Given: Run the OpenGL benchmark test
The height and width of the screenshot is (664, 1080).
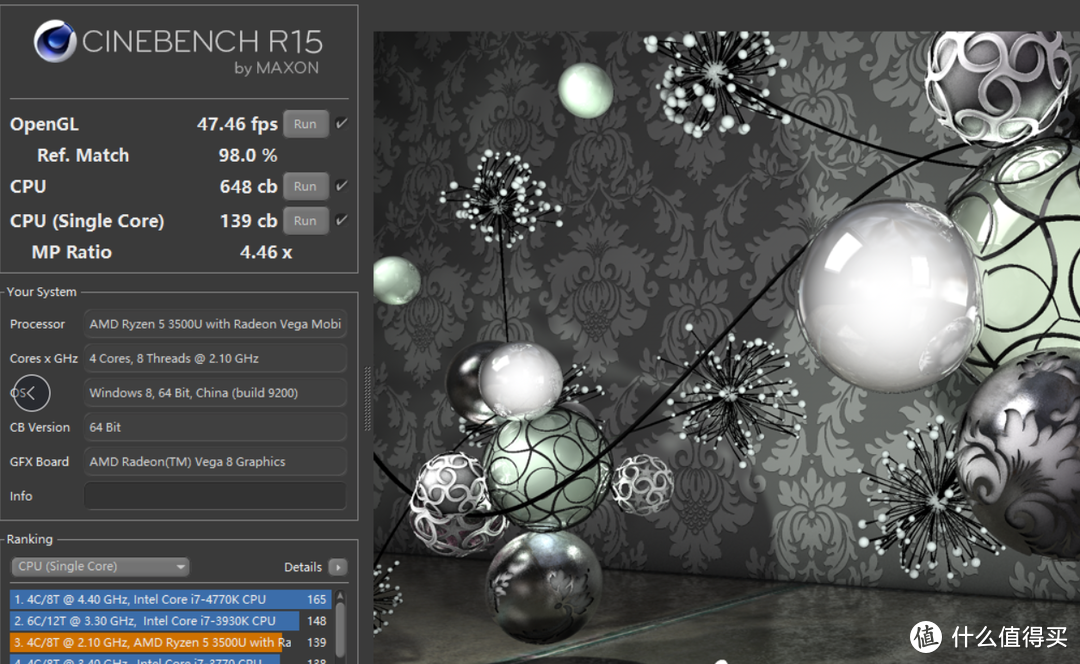Looking at the screenshot, I should click(305, 124).
